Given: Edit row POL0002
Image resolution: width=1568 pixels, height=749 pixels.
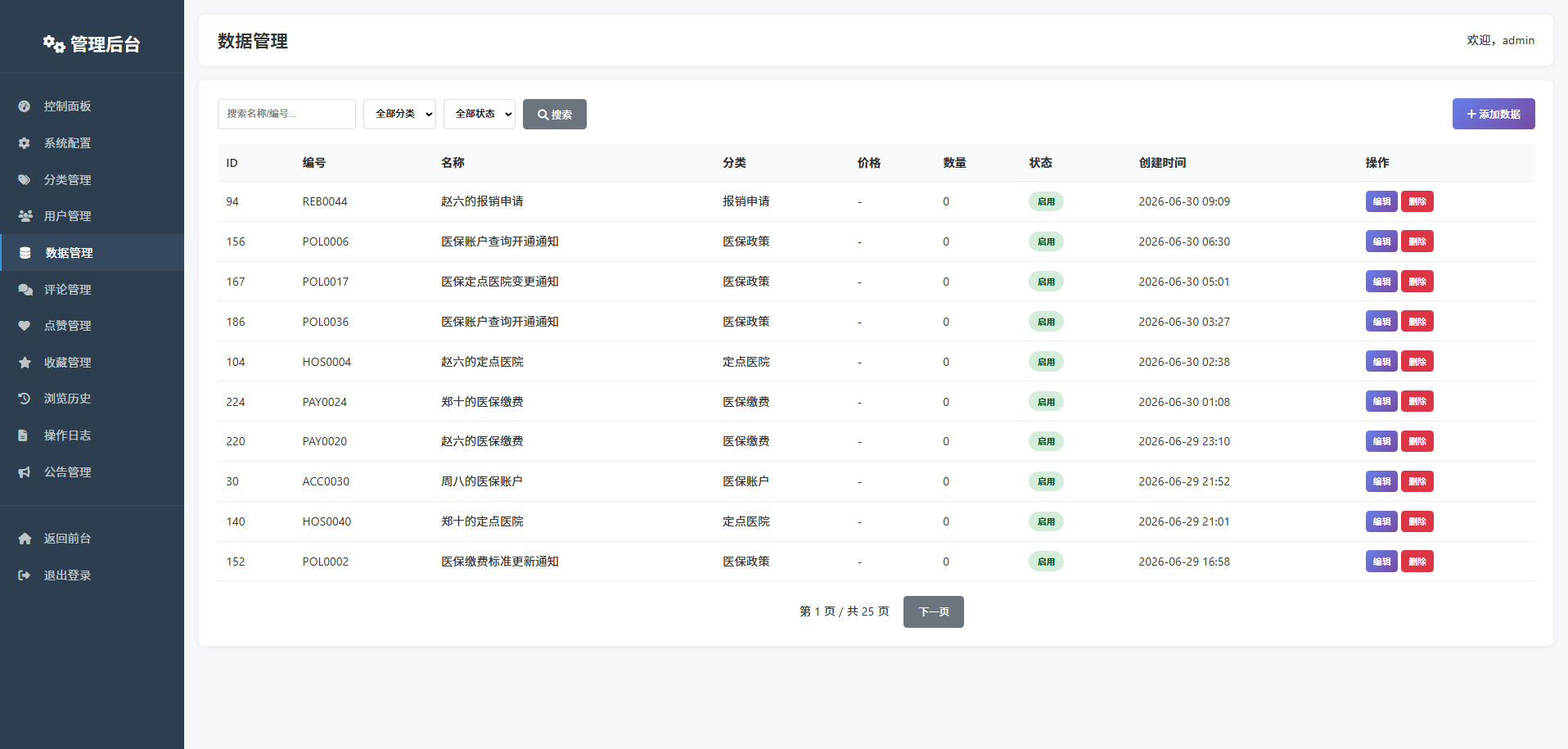Looking at the screenshot, I should [x=1381, y=562].
